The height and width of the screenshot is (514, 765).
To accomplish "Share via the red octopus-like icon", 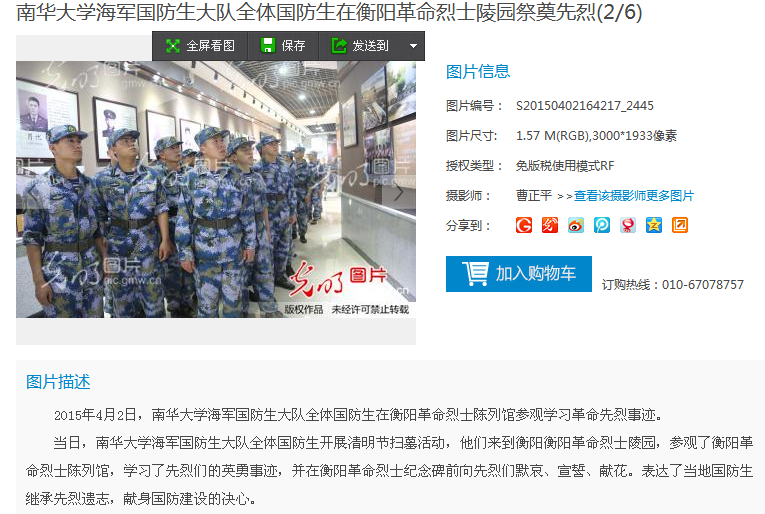I will [628, 225].
